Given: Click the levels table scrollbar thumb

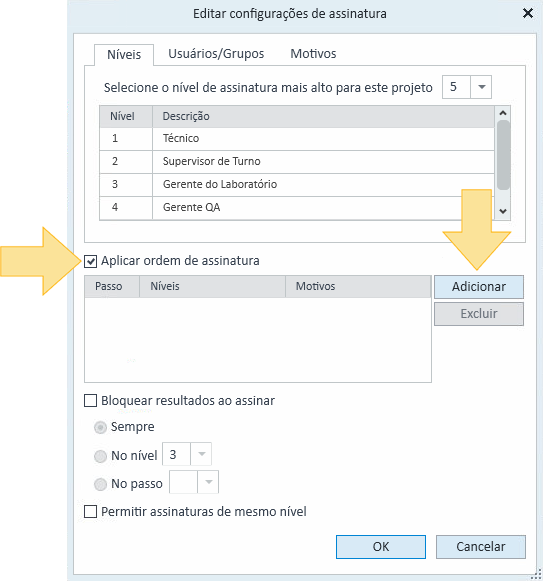Looking at the screenshot, I should pyautogui.click(x=503, y=155).
